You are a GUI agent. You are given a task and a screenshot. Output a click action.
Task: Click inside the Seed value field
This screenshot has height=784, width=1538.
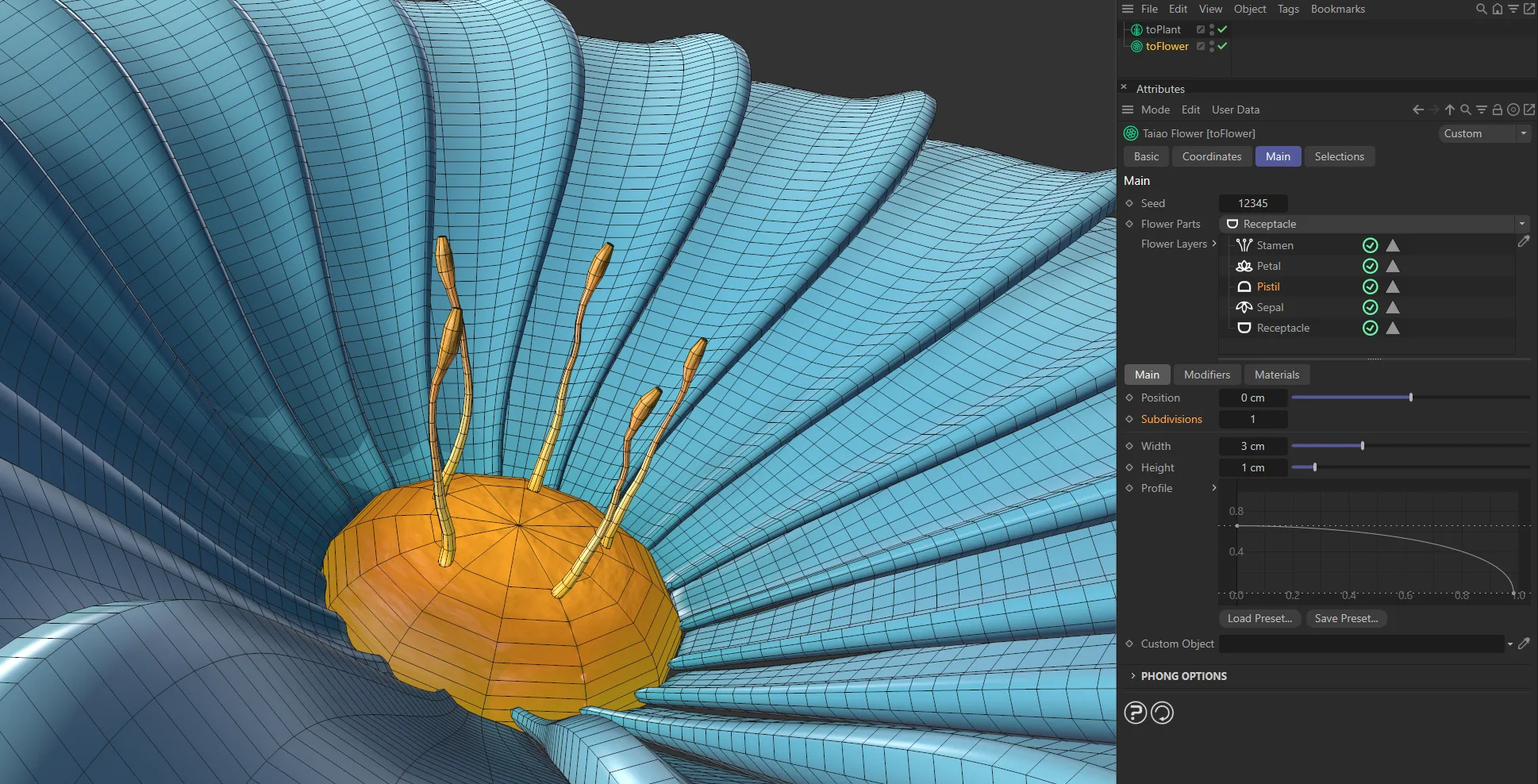pyautogui.click(x=1252, y=203)
